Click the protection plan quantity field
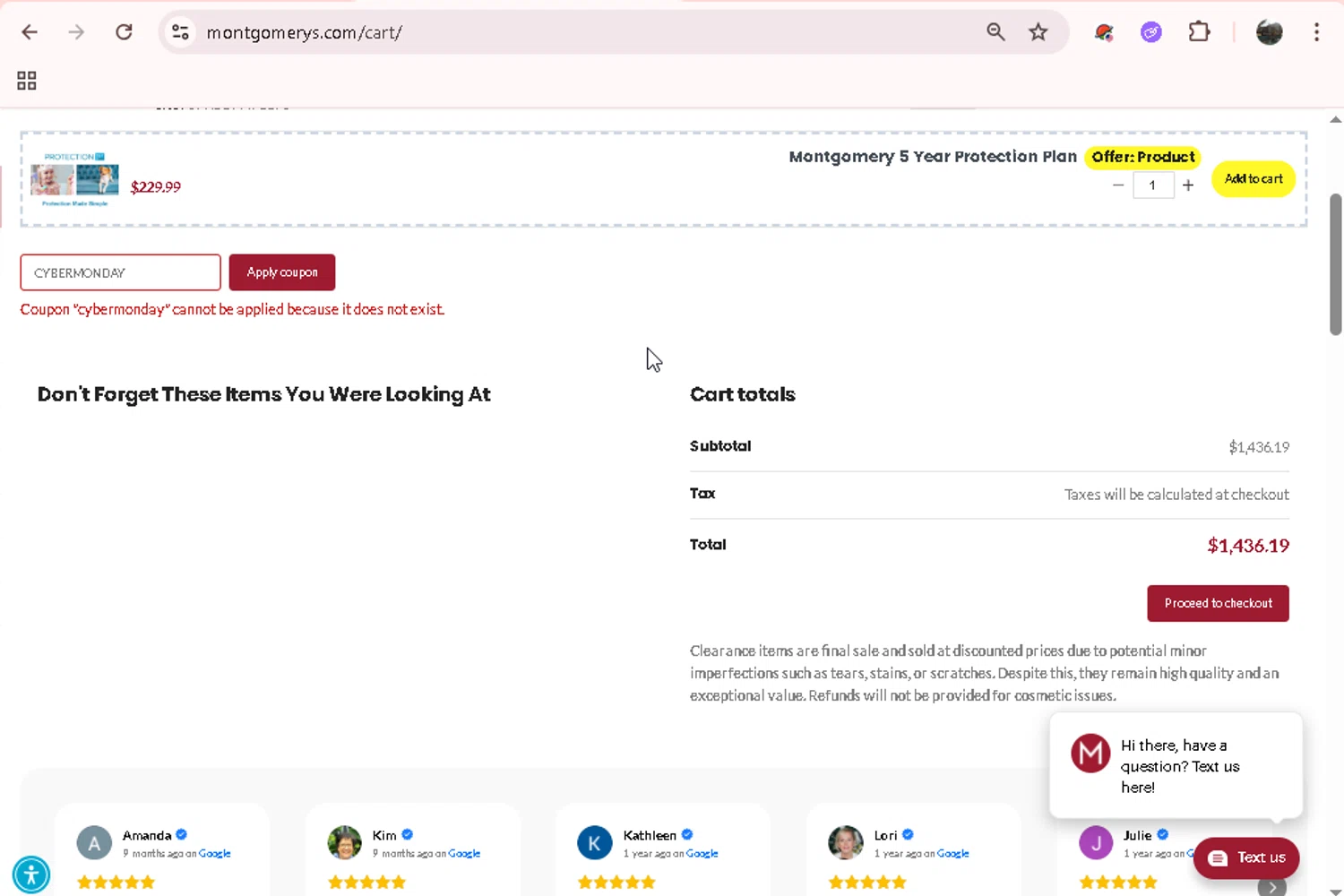1344x896 pixels. pyautogui.click(x=1153, y=185)
